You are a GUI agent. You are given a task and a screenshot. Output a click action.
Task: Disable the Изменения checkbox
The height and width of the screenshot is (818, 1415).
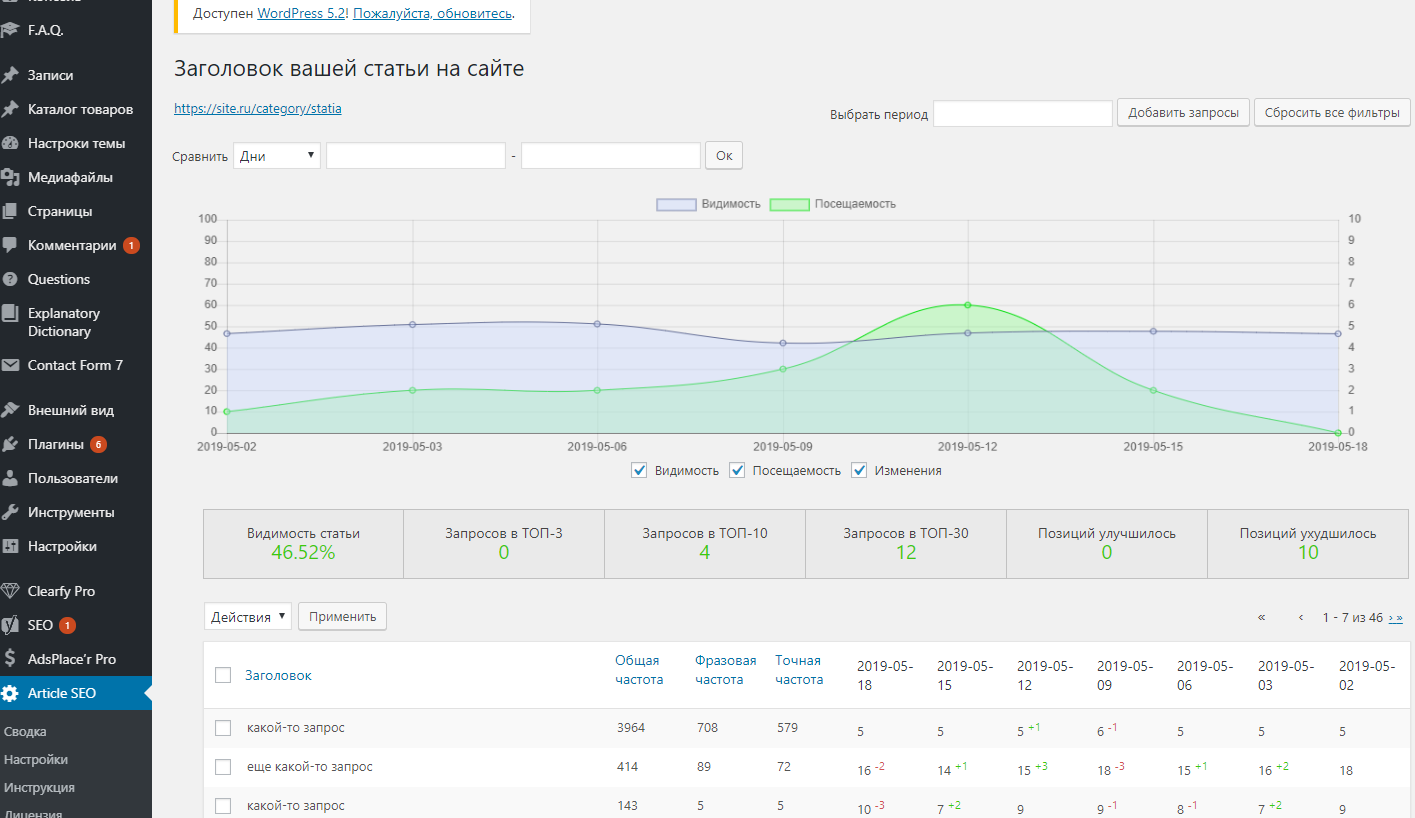point(859,470)
